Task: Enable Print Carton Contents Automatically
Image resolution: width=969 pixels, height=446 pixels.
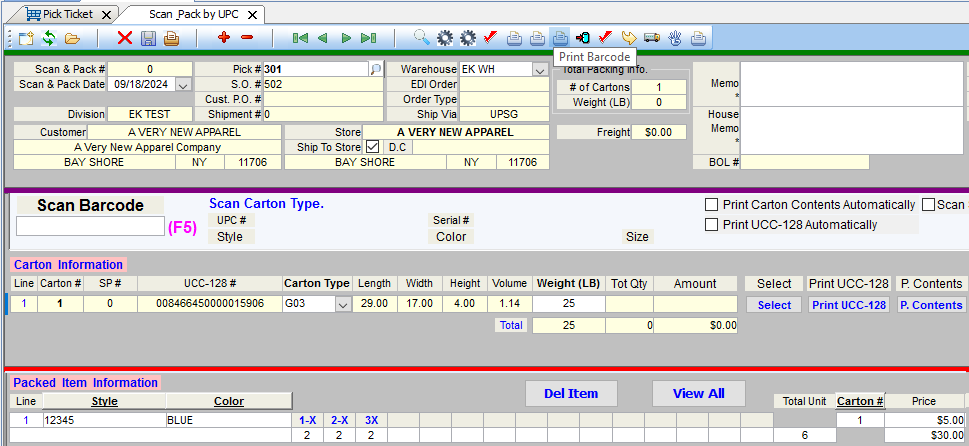Action: [x=712, y=205]
